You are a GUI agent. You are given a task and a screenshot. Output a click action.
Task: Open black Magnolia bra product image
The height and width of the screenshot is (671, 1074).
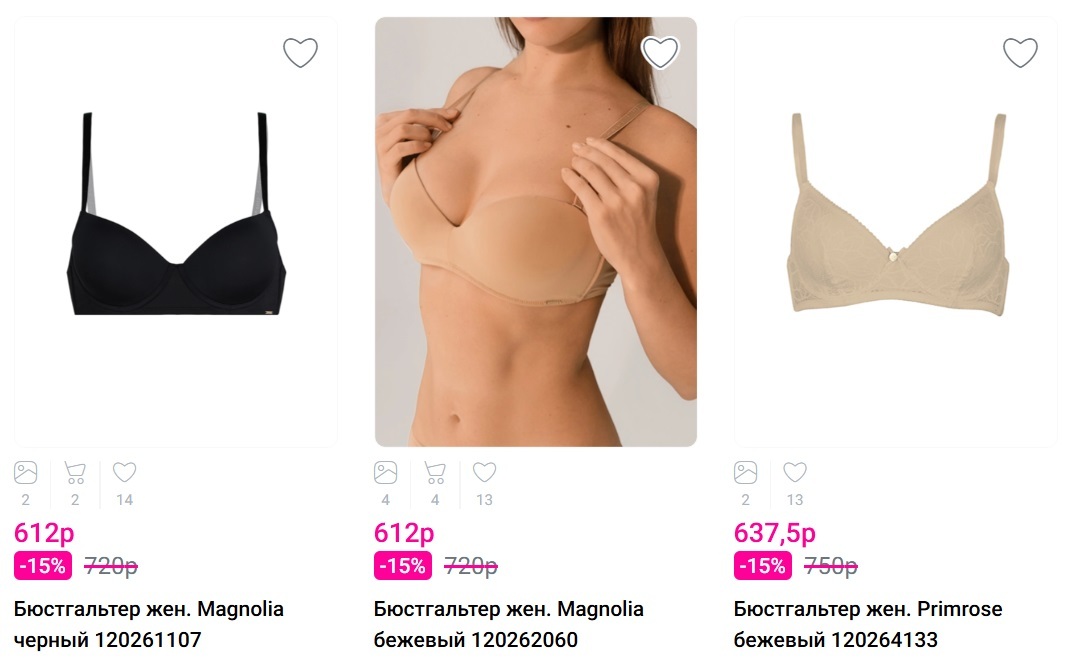(176, 231)
